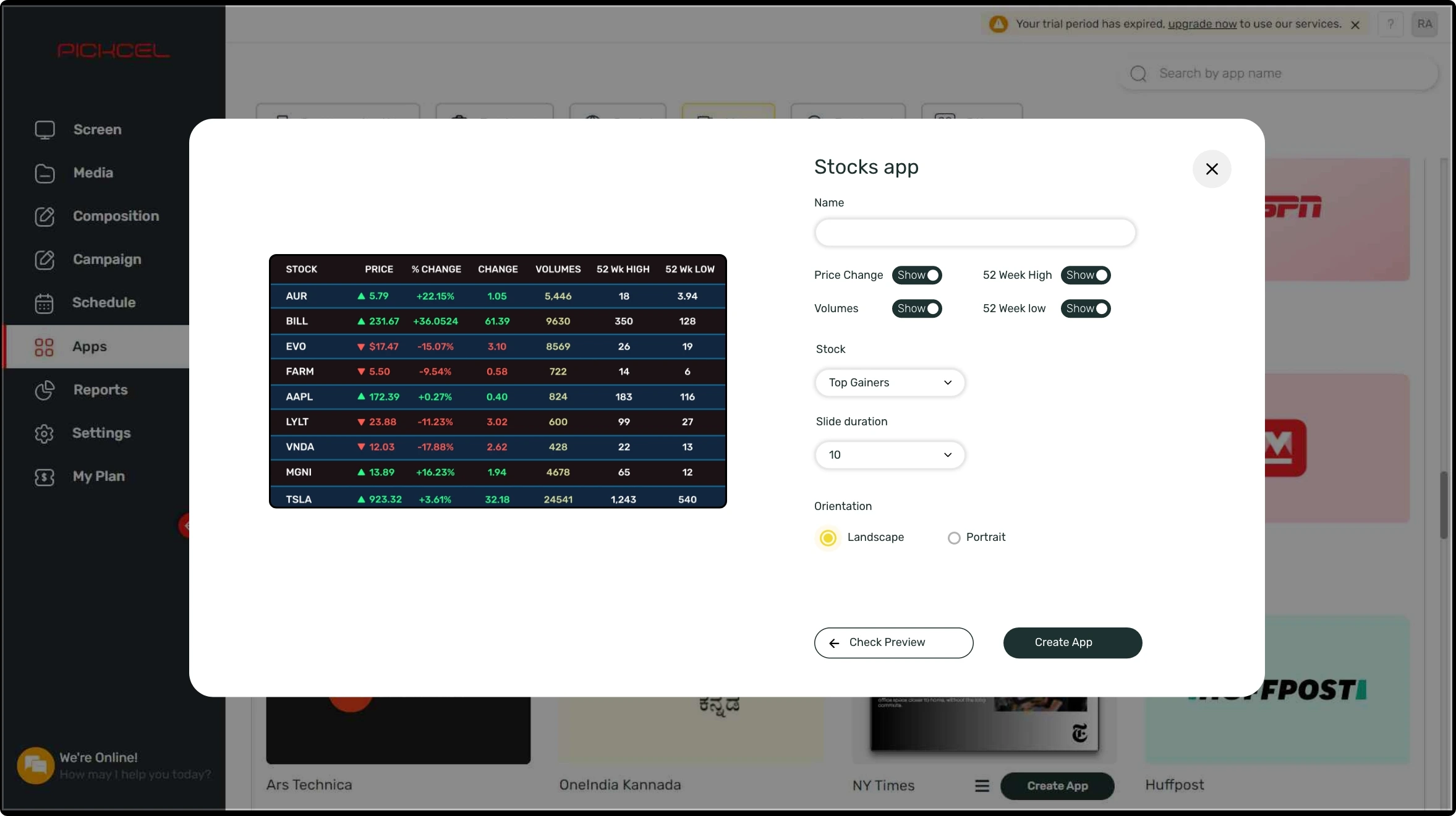Click the upgrade now link in banner
Viewport: 1456px width, 816px height.
1201,22
